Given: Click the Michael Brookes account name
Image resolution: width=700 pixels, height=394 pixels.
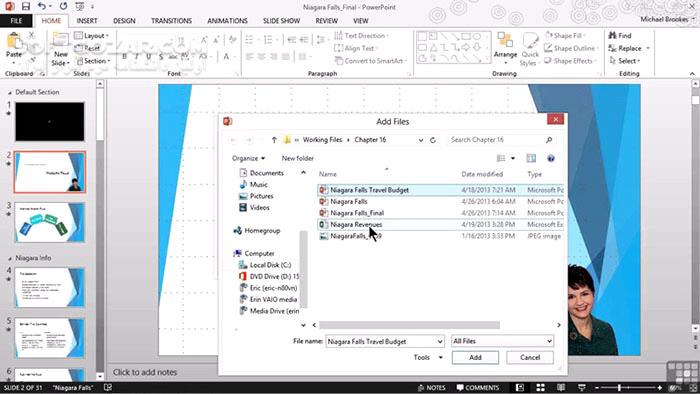Looking at the screenshot, I should [664, 19].
